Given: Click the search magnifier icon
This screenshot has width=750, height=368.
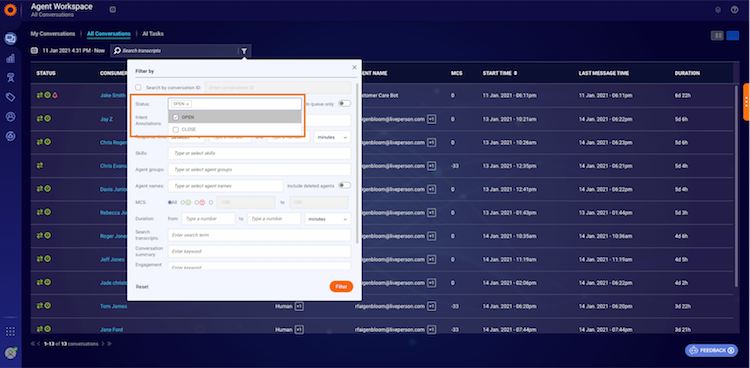Looking at the screenshot, I should coord(117,50).
